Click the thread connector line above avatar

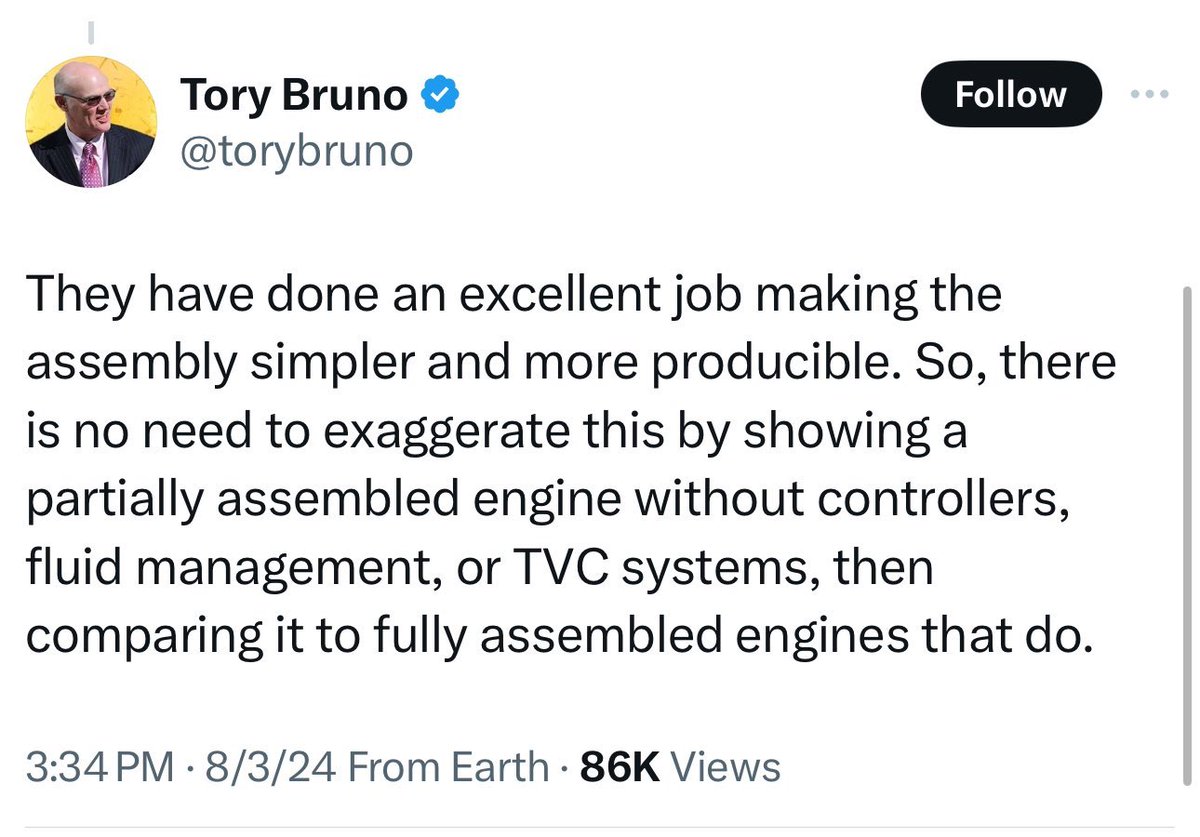click(x=91, y=32)
